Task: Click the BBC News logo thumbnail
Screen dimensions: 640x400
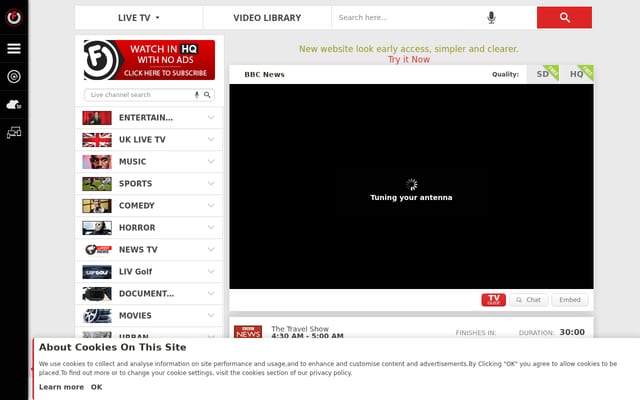Action: click(248, 331)
